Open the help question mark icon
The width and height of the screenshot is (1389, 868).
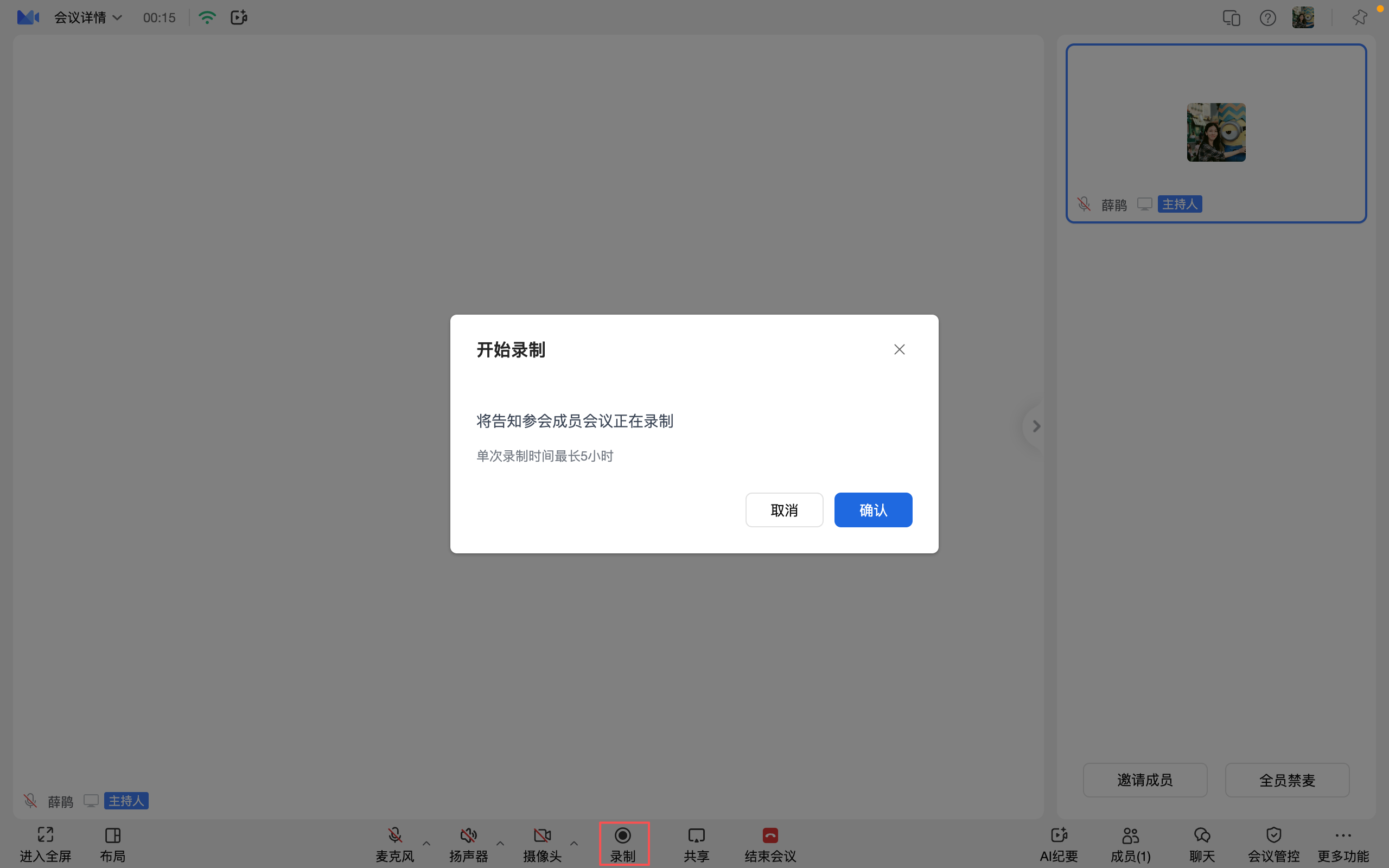point(1267,18)
